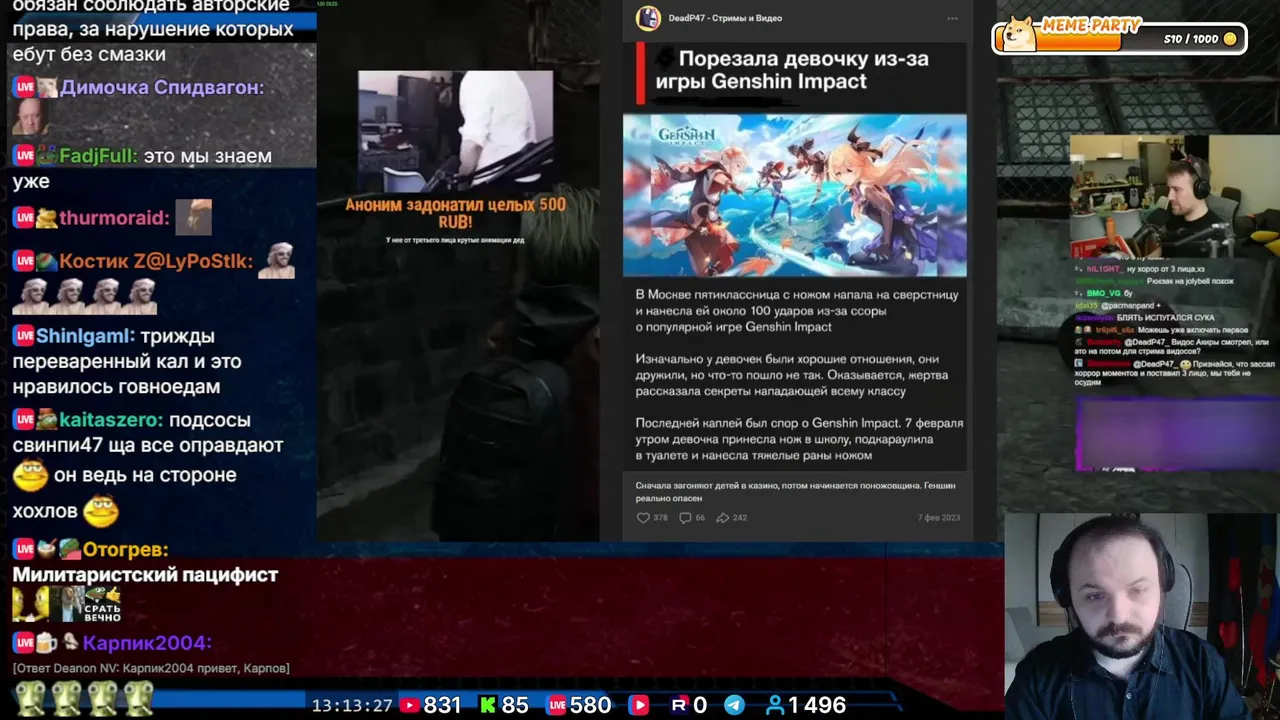
Task: Click the beer mug badge beside Карпик2004
Action: 47,643
